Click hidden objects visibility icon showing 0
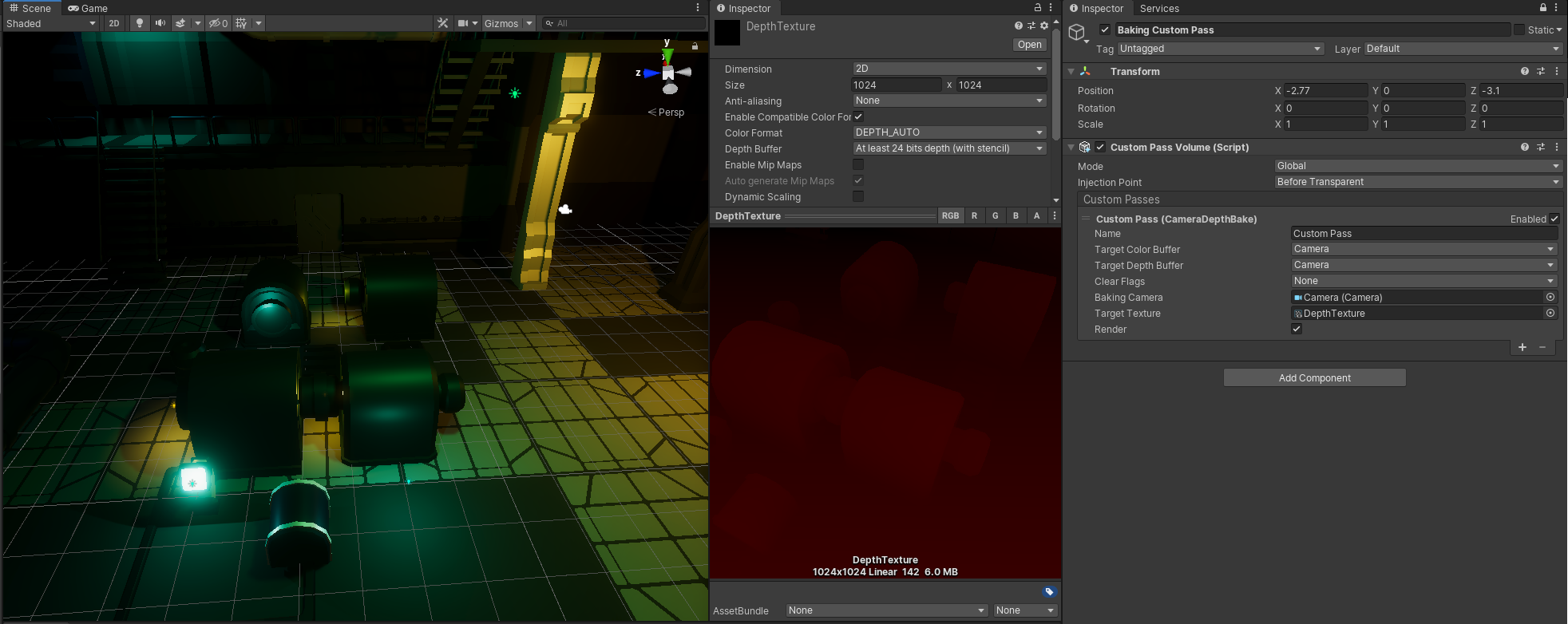This screenshot has height=624, width=1568. coord(218,23)
